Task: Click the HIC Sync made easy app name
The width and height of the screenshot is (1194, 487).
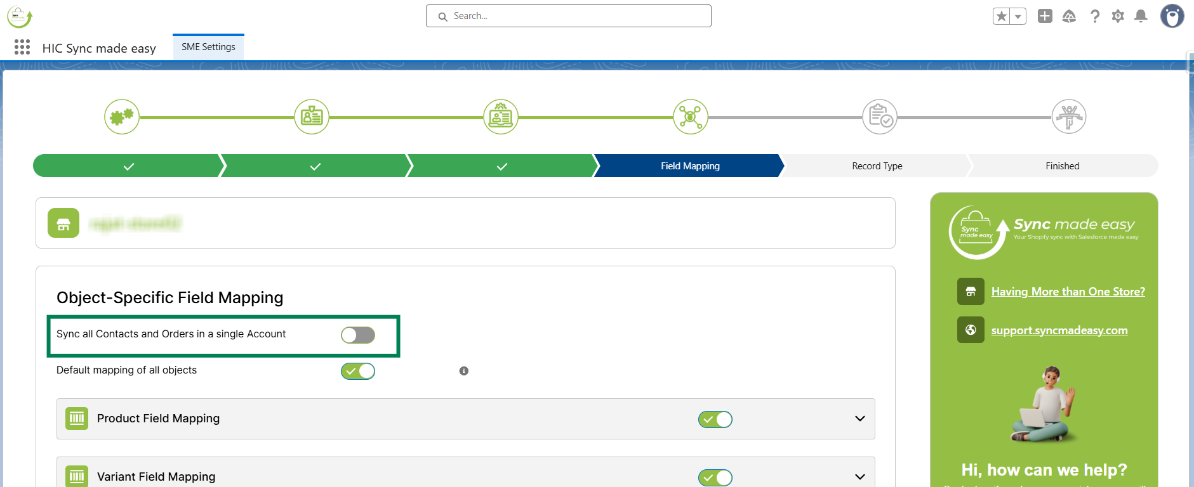Action: pyautogui.click(x=99, y=48)
